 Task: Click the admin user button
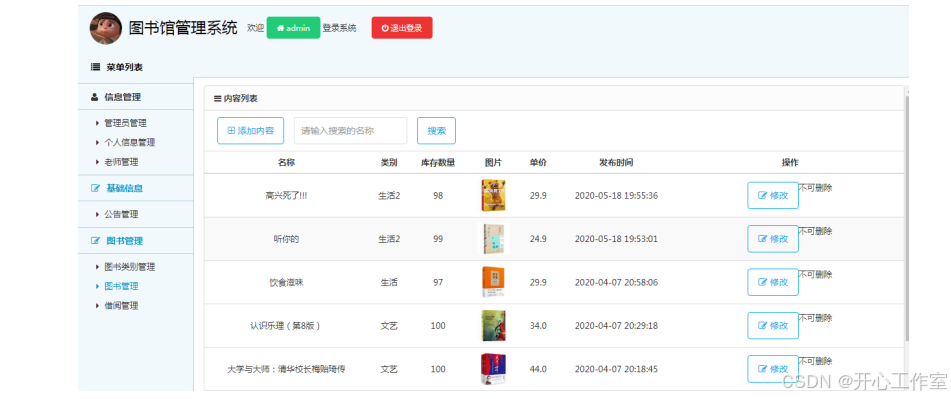click(x=293, y=28)
